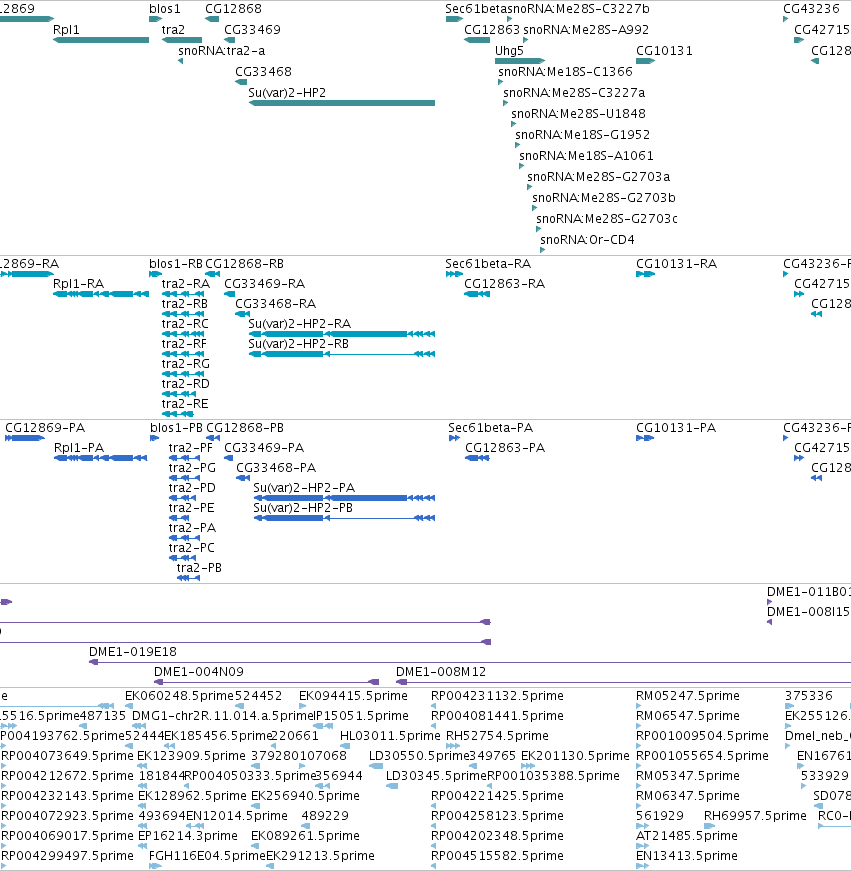Viewport: 851px width, 871px height.
Task: Click the Su(var)2-HP2-RB transcript label
Action: (299, 344)
